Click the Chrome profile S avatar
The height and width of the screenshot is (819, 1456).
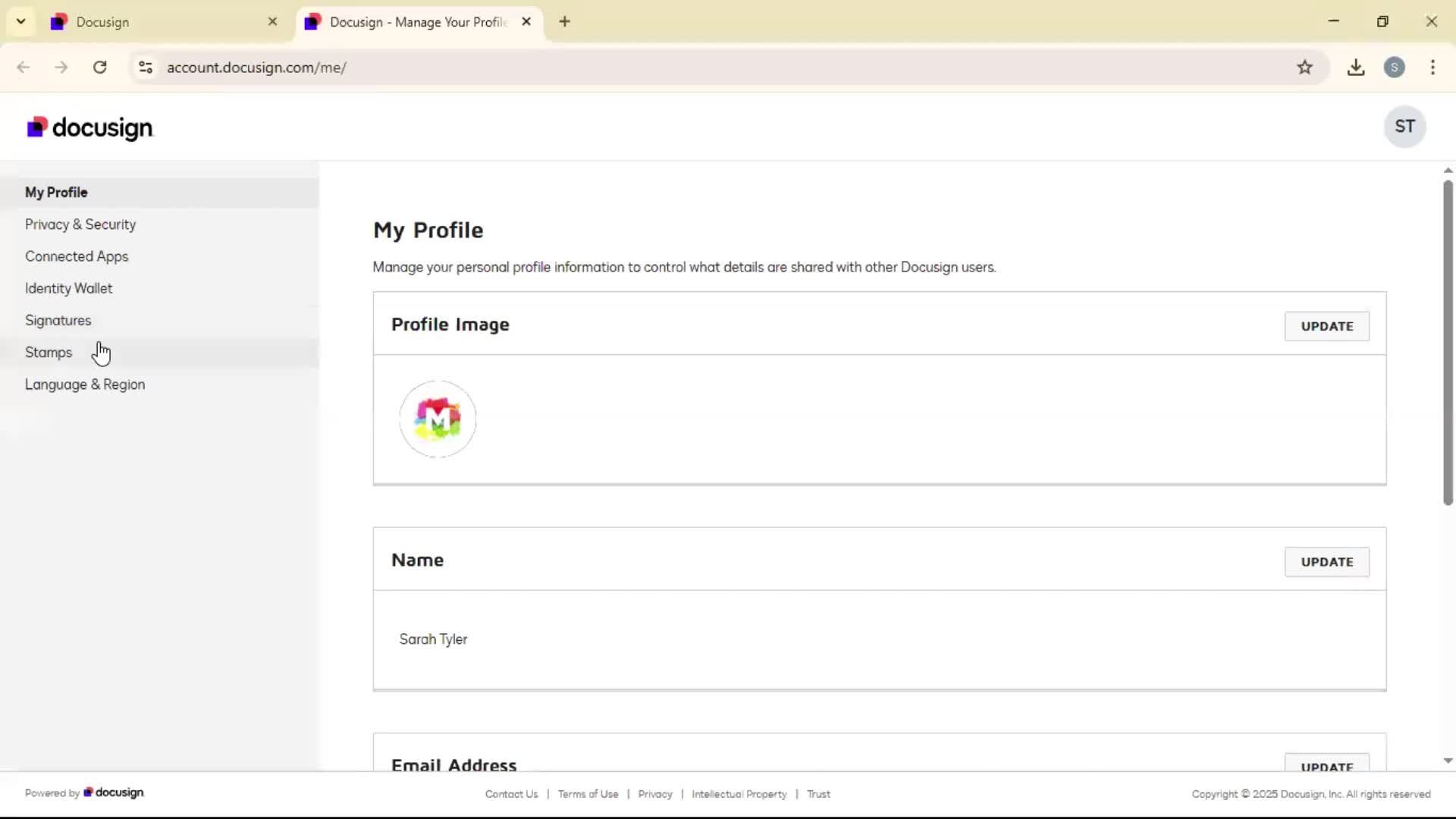click(1394, 67)
